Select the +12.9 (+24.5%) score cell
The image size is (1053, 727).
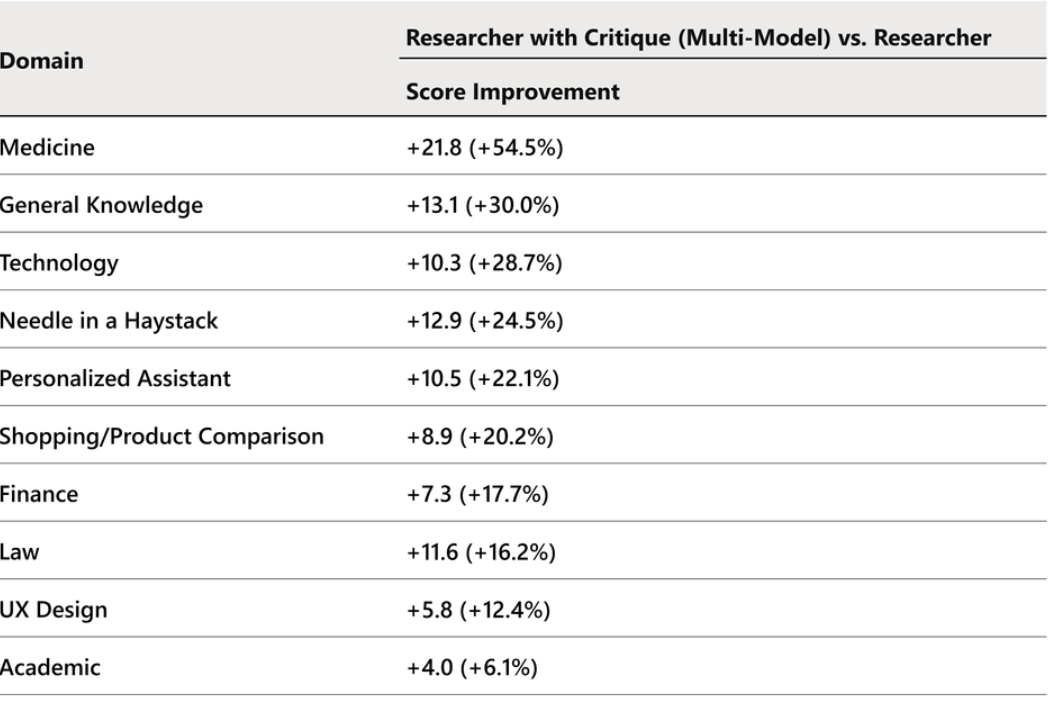pyautogui.click(x=485, y=321)
